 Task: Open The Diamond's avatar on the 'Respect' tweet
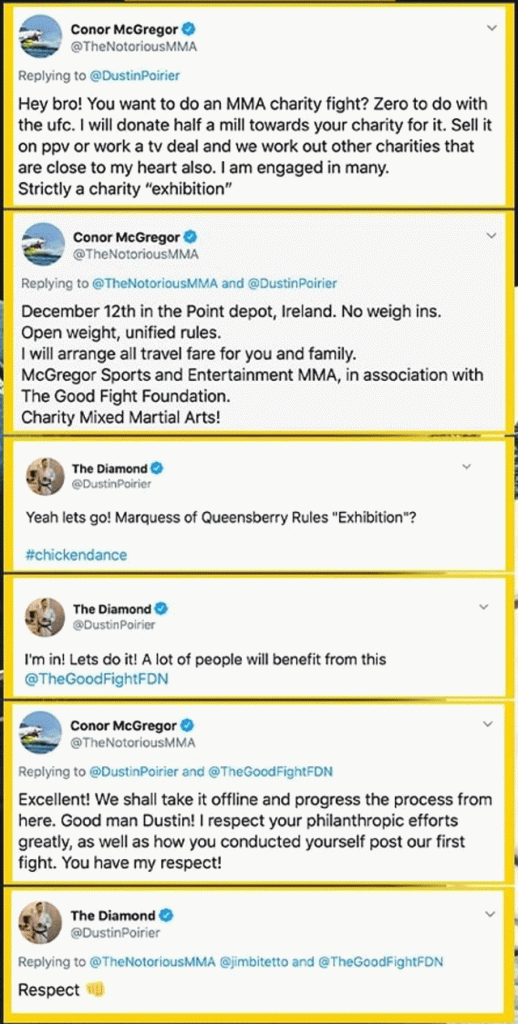[42, 923]
